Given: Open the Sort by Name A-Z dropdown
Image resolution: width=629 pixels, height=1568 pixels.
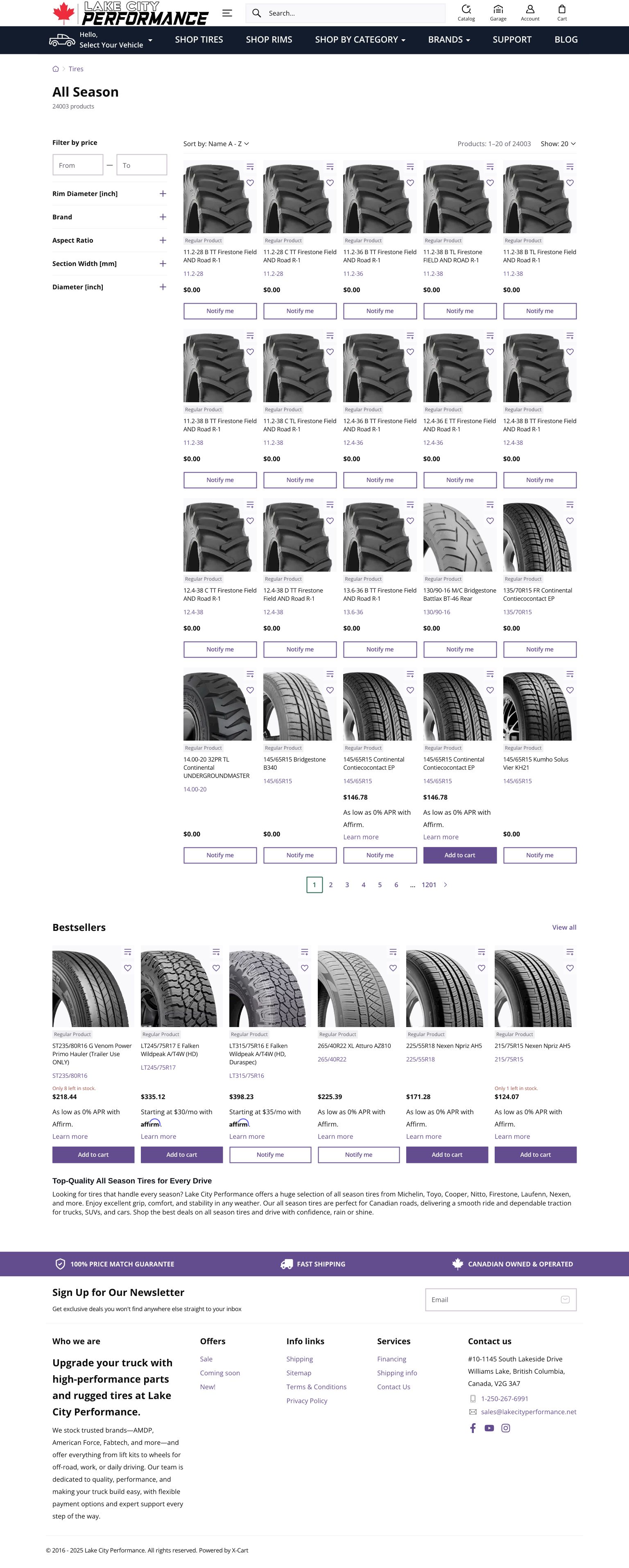Looking at the screenshot, I should 216,144.
